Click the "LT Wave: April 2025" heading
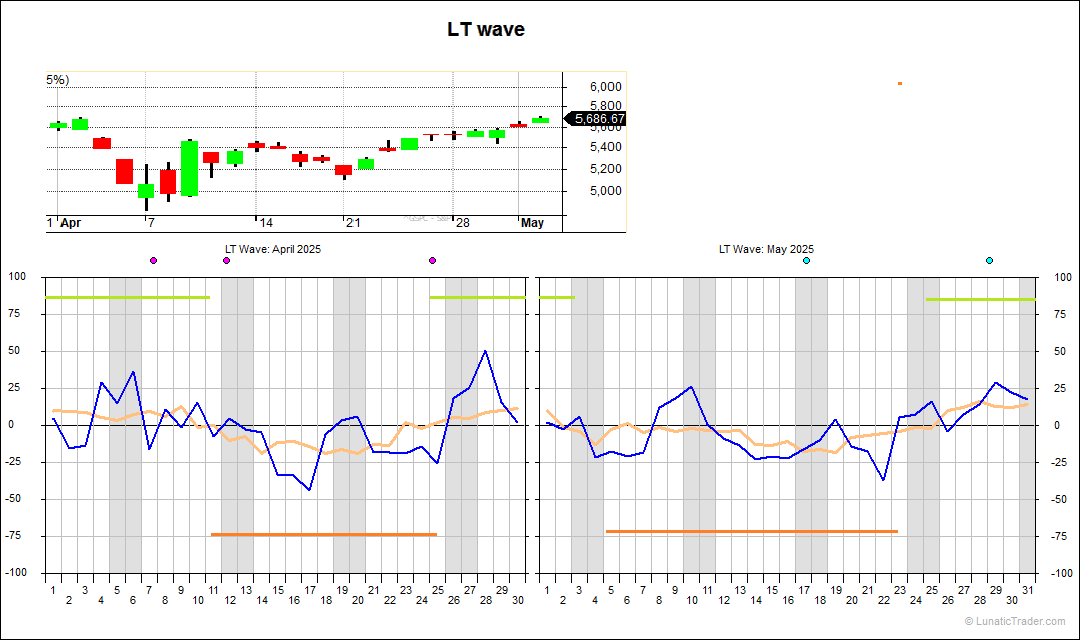This screenshot has height=640, width=1080. [x=272, y=249]
